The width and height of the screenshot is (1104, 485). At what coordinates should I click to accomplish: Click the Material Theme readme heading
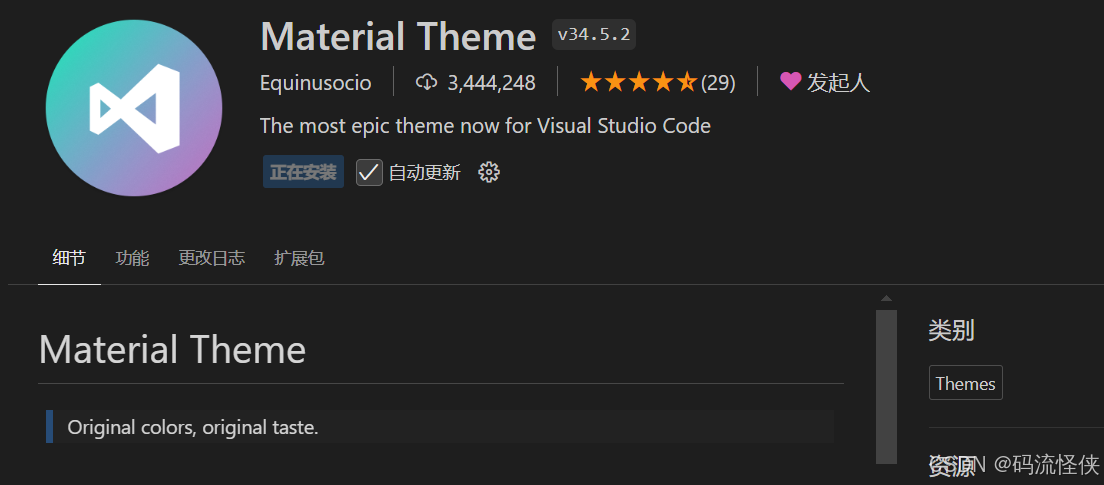click(172, 350)
